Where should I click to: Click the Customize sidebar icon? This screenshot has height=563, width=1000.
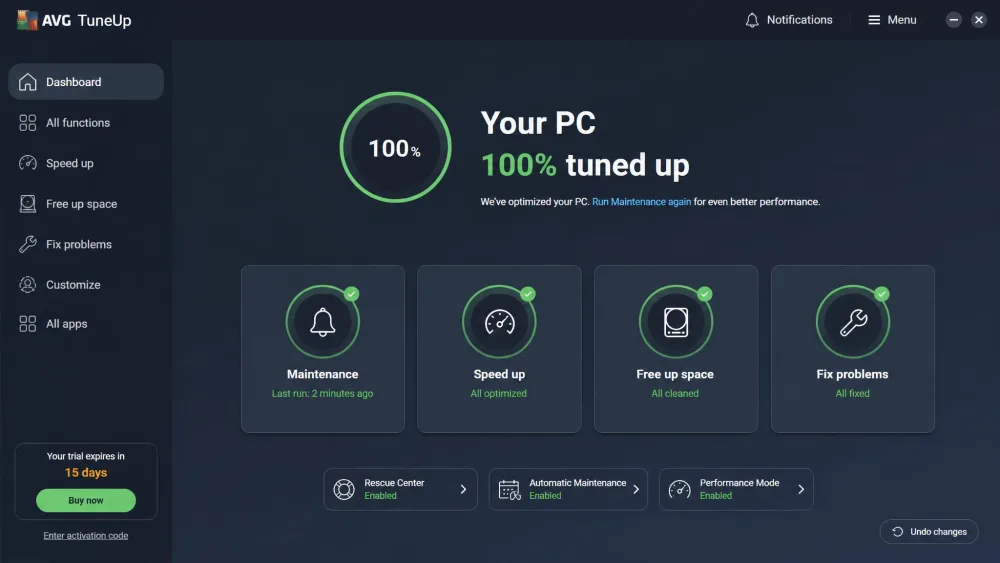pos(27,284)
